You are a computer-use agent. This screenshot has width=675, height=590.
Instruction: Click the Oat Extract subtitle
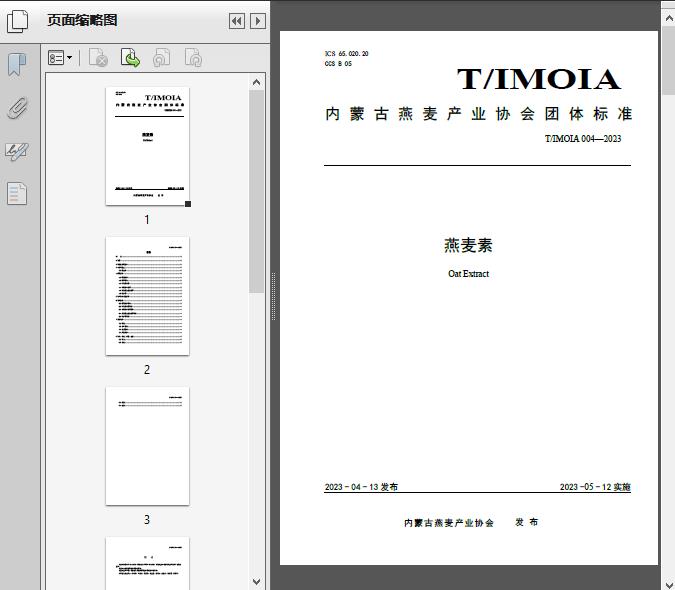(468, 274)
